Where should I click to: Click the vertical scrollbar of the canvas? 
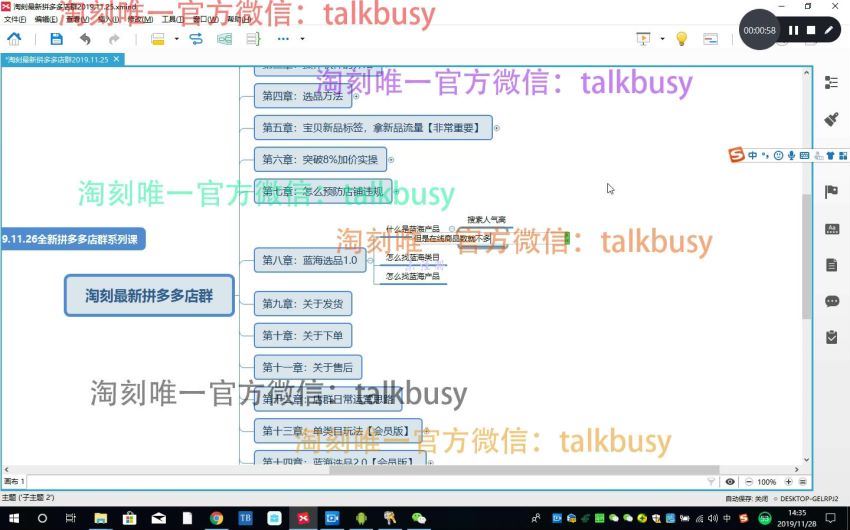[807, 256]
